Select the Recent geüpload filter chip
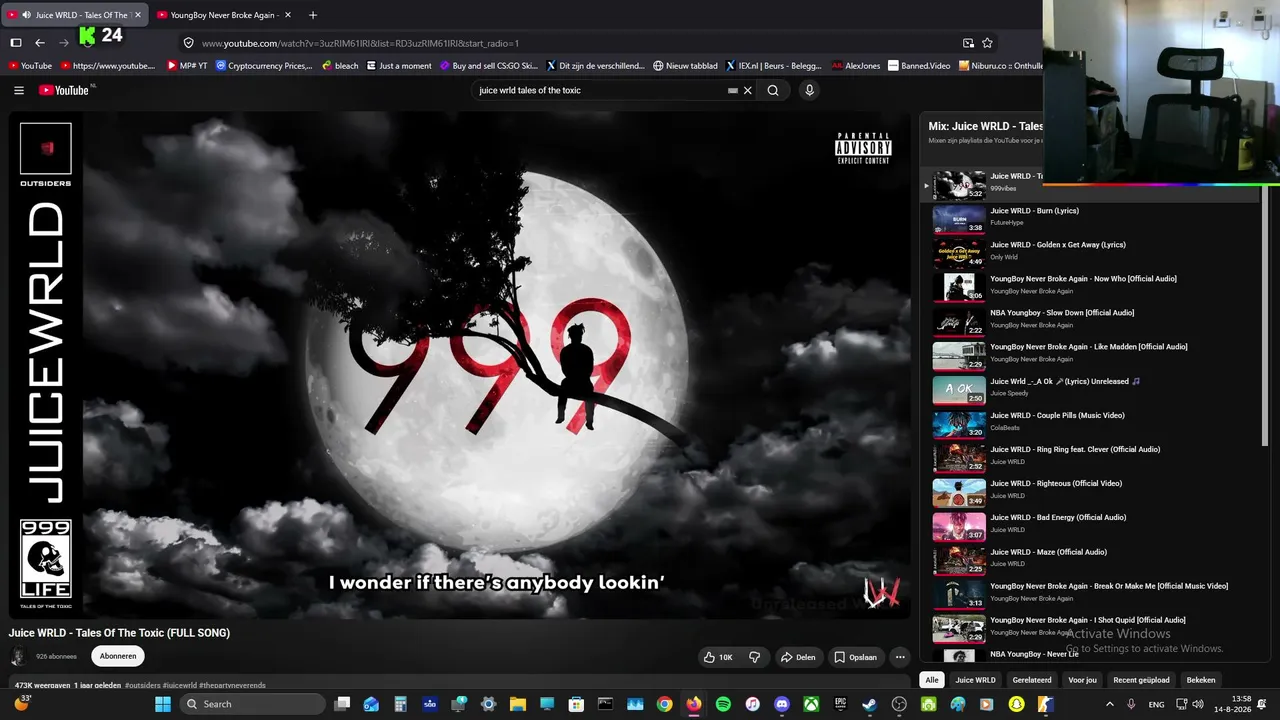 1141,680
